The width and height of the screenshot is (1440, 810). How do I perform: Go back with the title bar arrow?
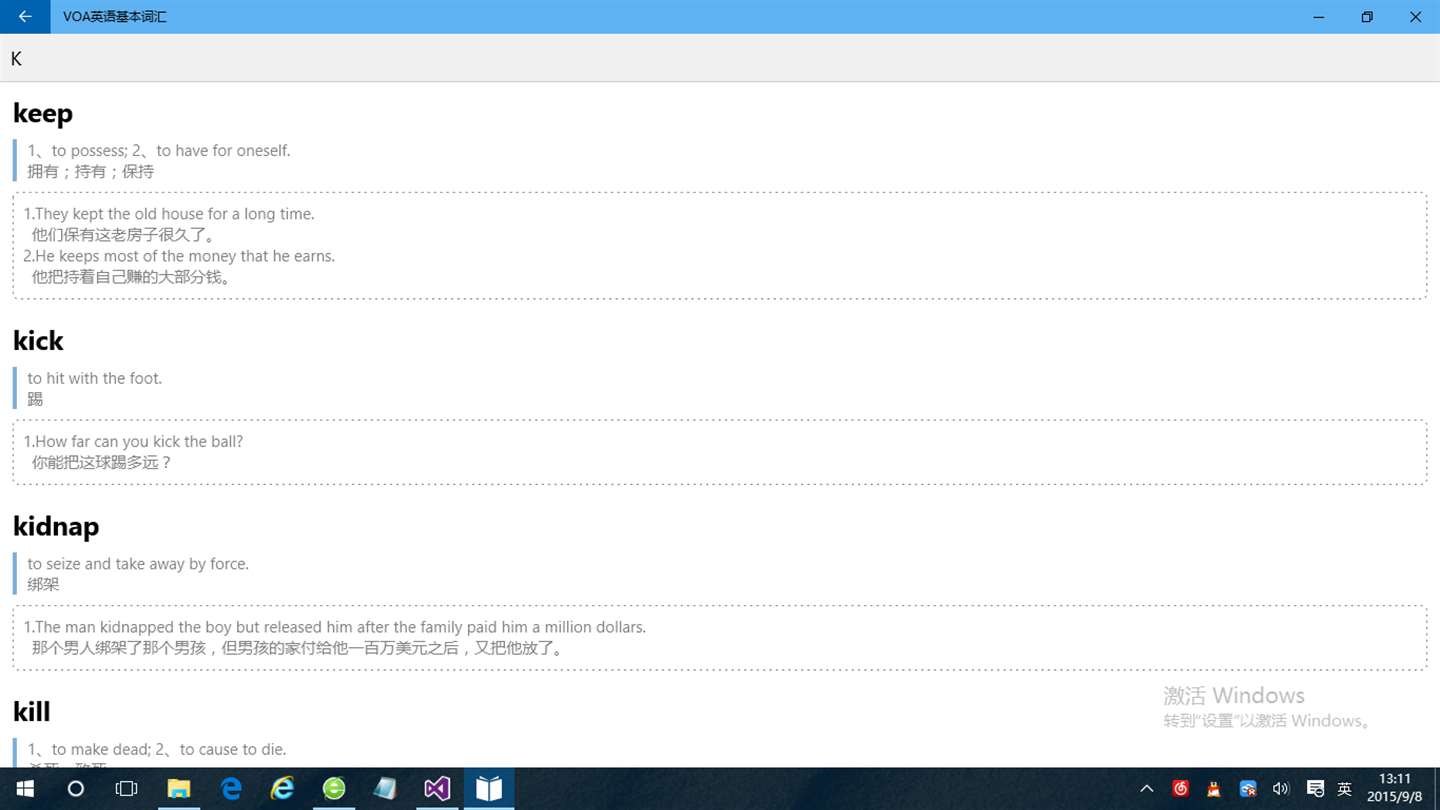click(x=25, y=17)
